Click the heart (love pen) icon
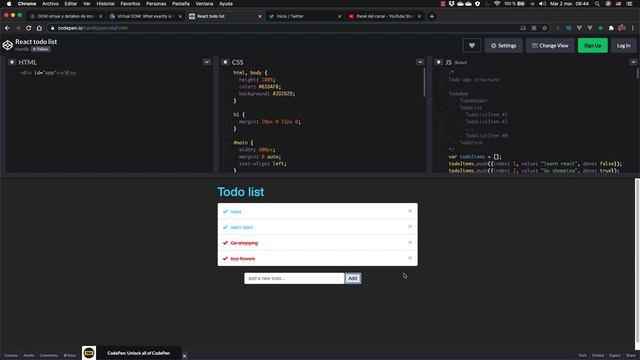This screenshot has width=640, height=360. click(472, 46)
